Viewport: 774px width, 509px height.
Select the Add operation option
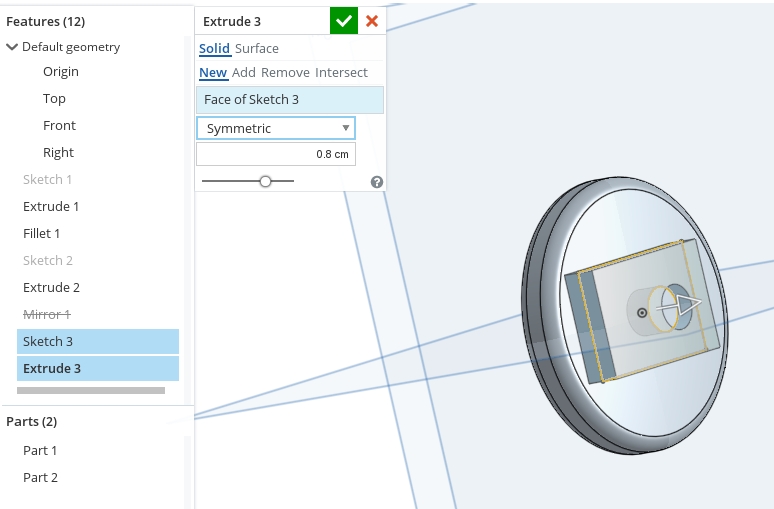pos(244,72)
